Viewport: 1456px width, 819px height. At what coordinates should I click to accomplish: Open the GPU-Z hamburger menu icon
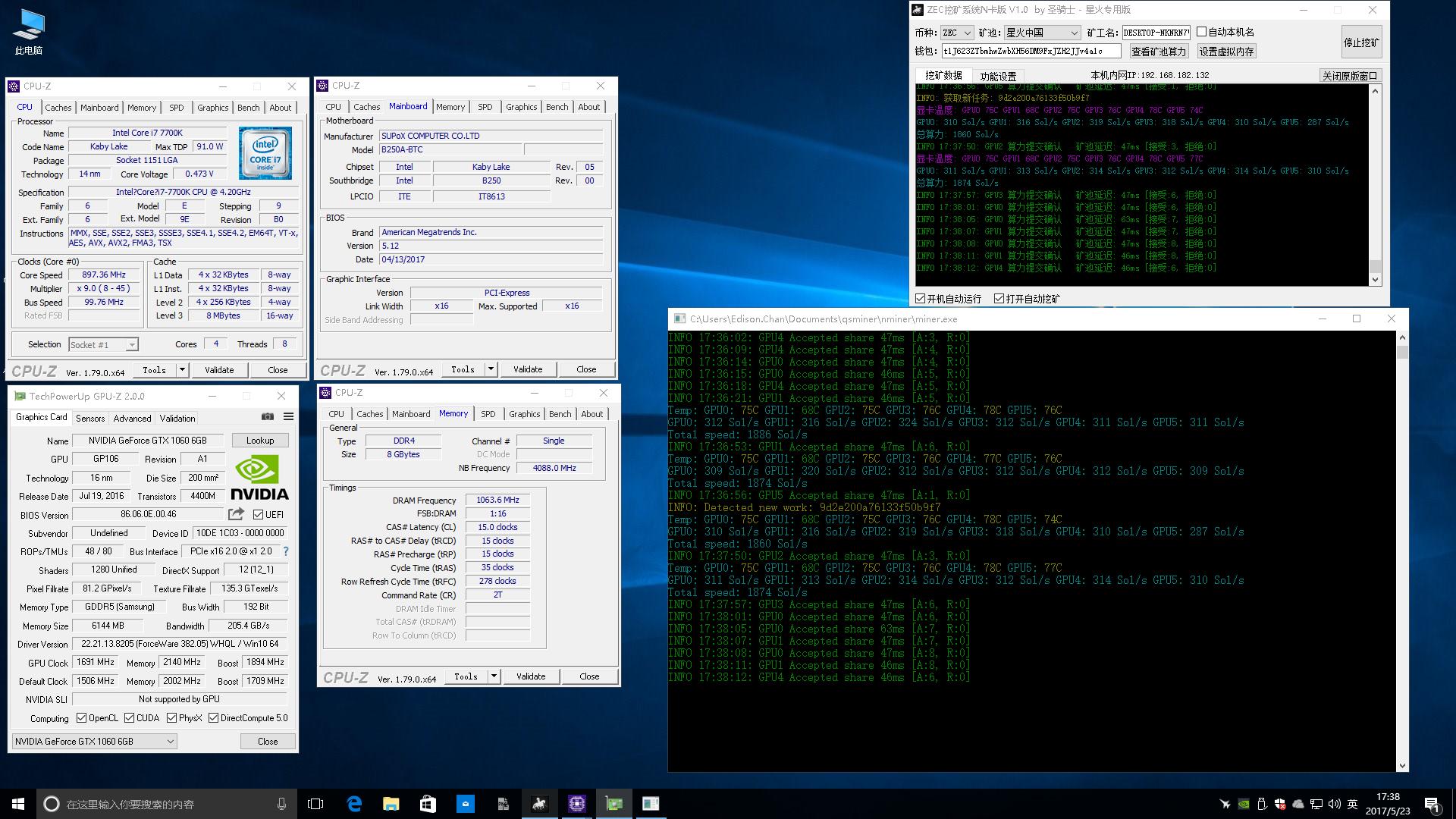click(288, 416)
